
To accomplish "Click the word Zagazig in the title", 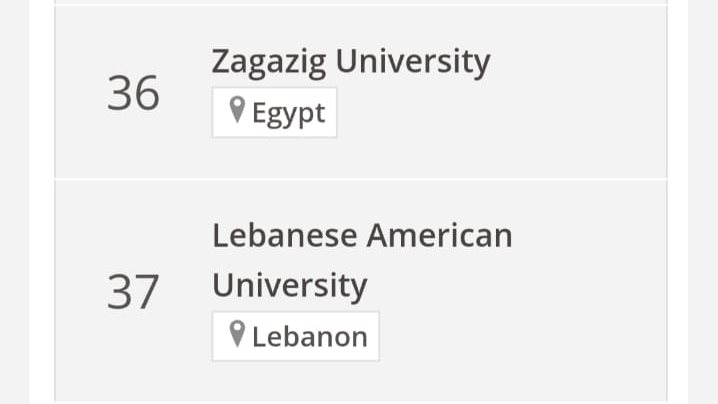I will 269,63.
